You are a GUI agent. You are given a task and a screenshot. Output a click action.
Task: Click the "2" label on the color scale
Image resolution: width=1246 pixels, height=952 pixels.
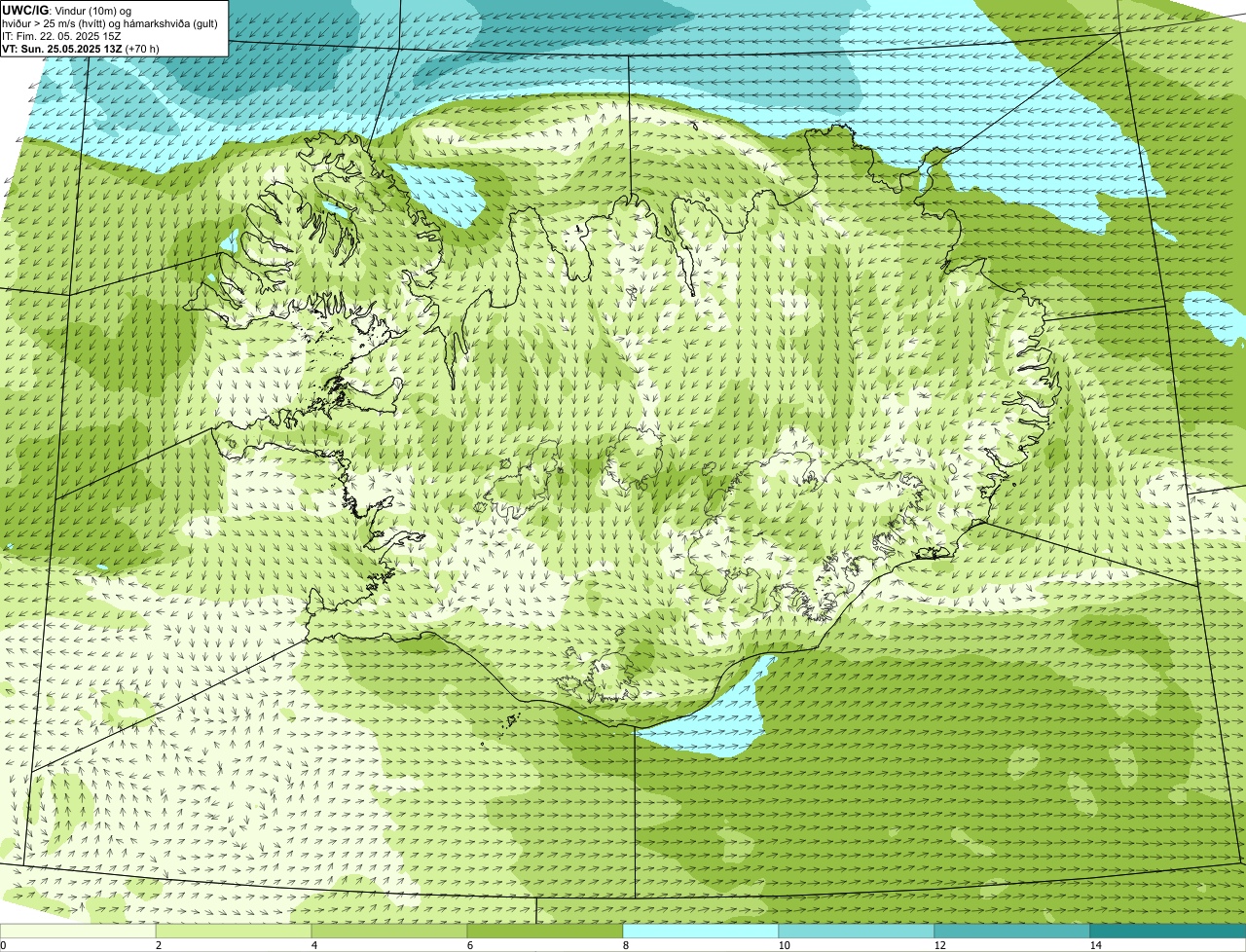158,945
